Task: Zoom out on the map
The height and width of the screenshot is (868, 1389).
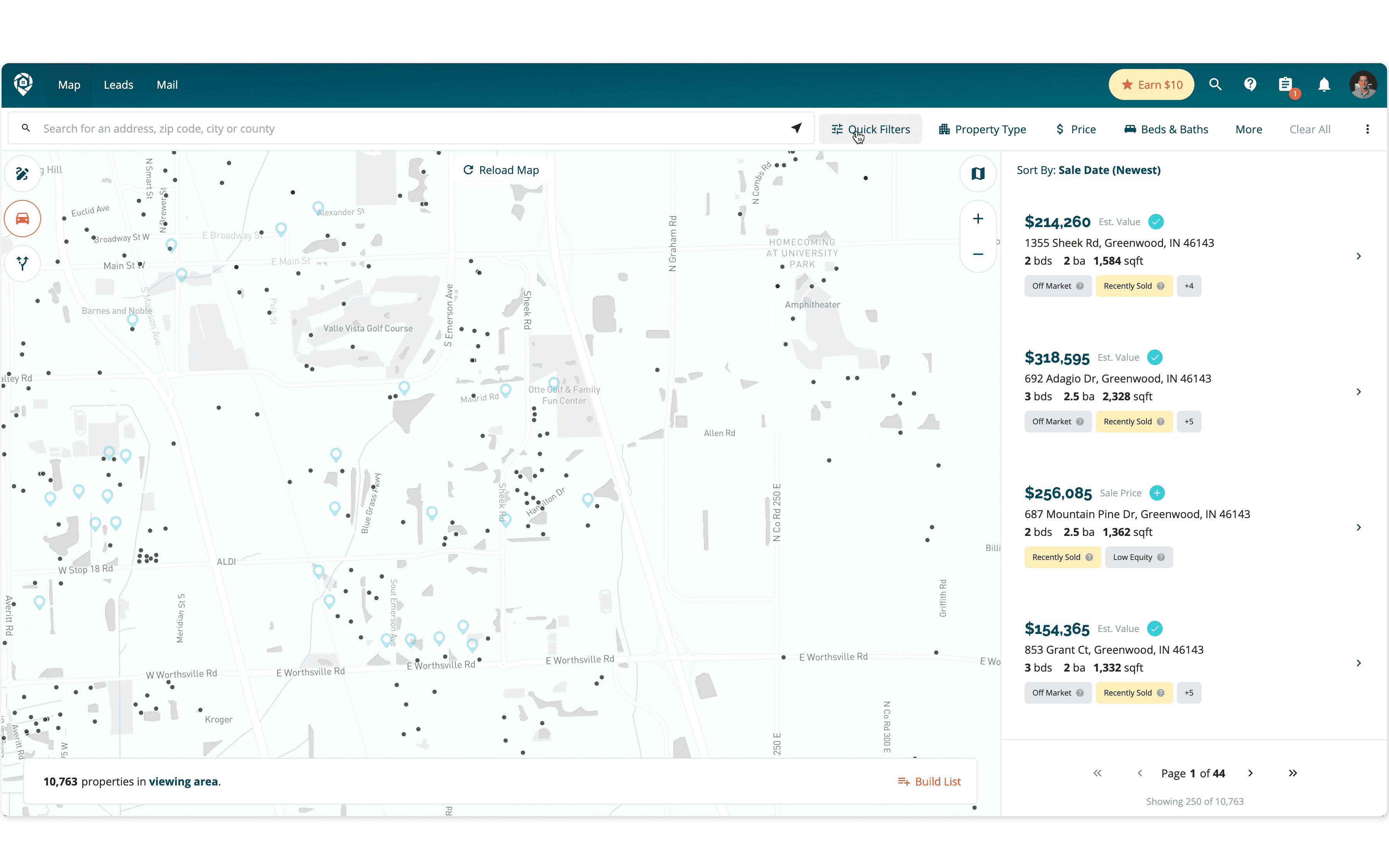Action: 978,254
